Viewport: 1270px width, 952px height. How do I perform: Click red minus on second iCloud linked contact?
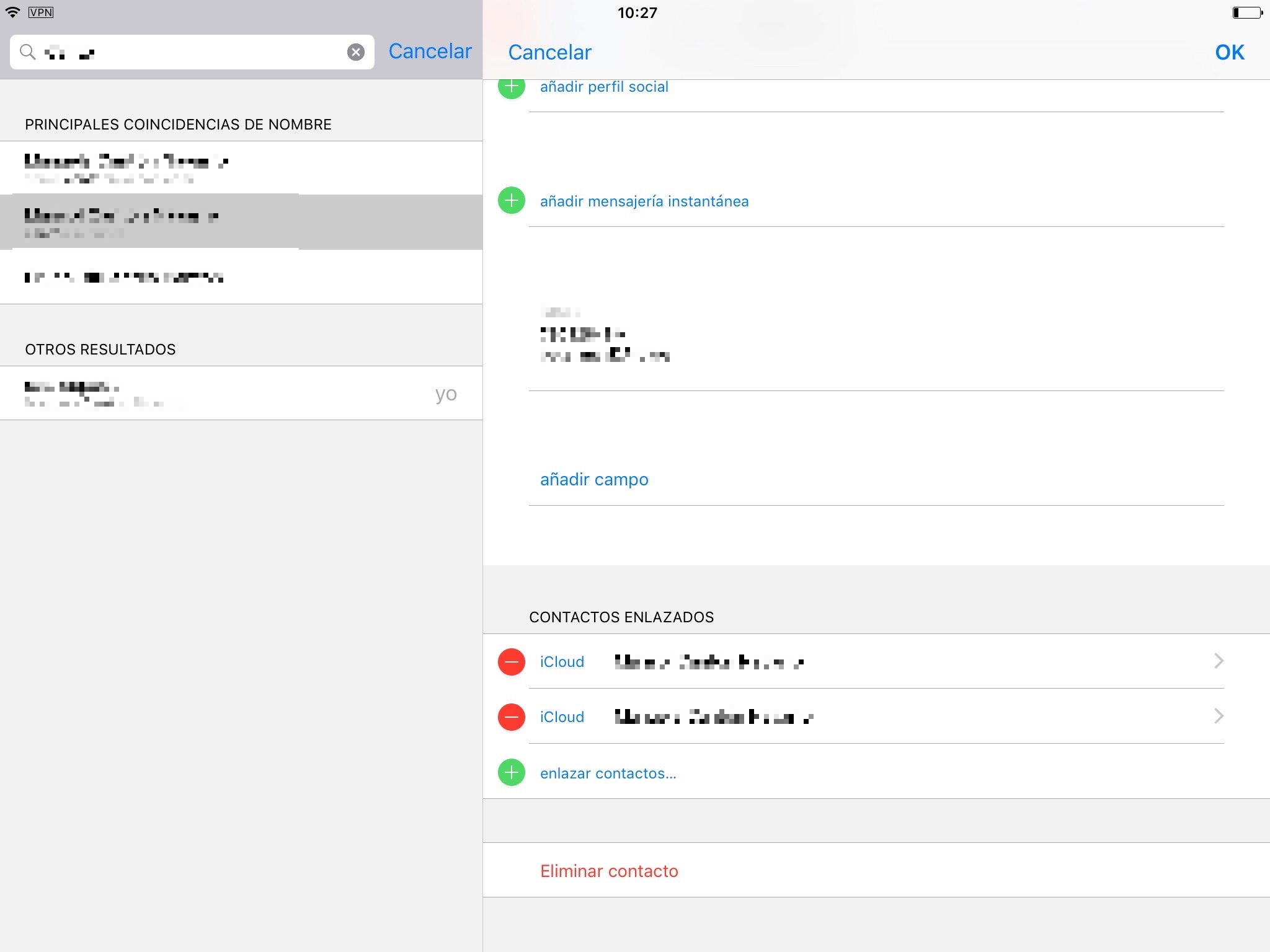(x=512, y=717)
